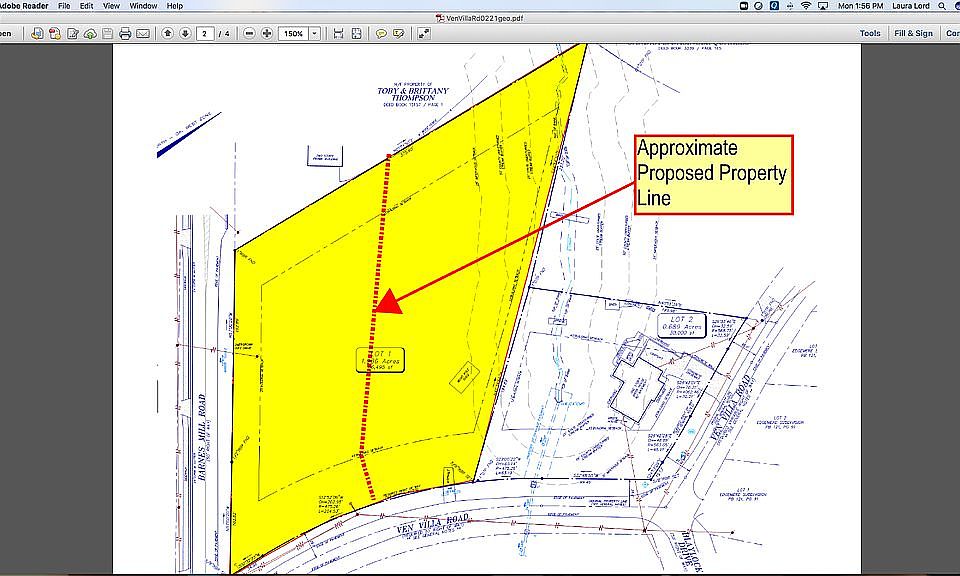Click the total page count '/ 4' text
960x576 pixels.
(x=224, y=34)
